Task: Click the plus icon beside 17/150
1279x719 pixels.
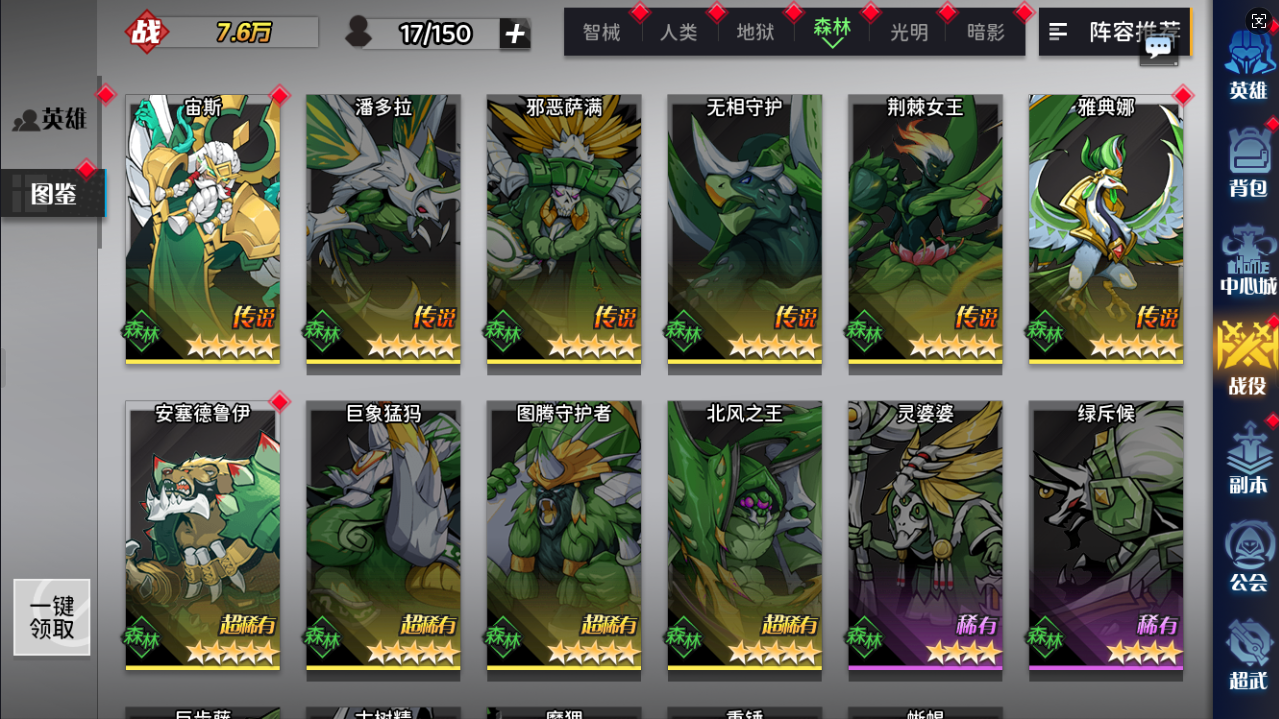Action: tap(515, 33)
